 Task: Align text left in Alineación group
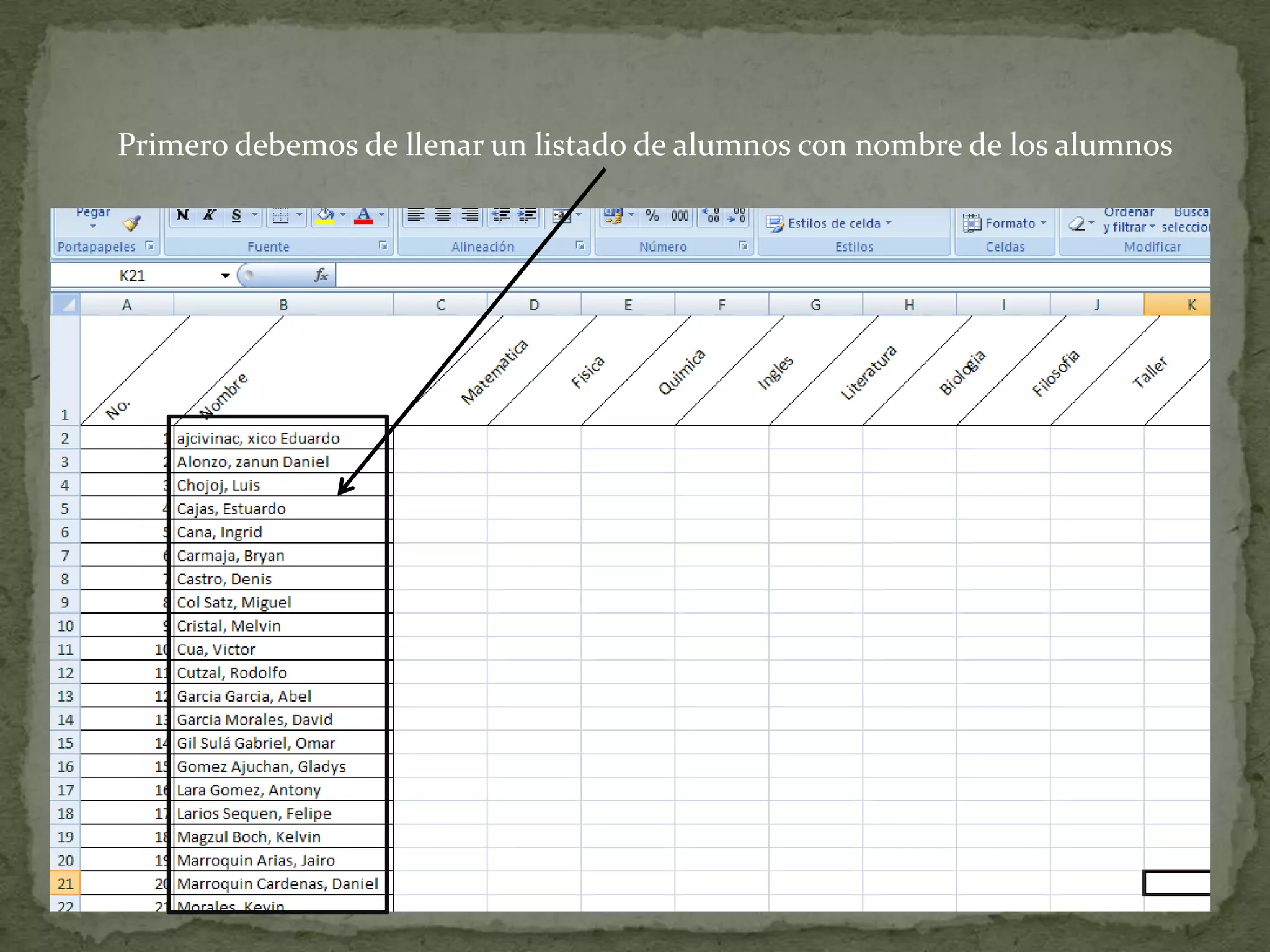click(x=415, y=216)
